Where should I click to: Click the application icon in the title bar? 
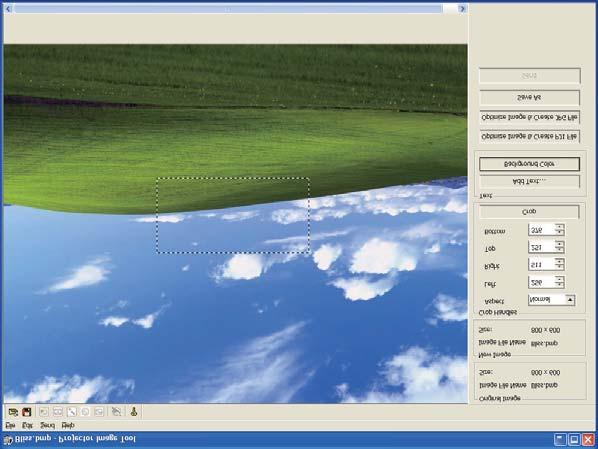[x=8, y=440]
